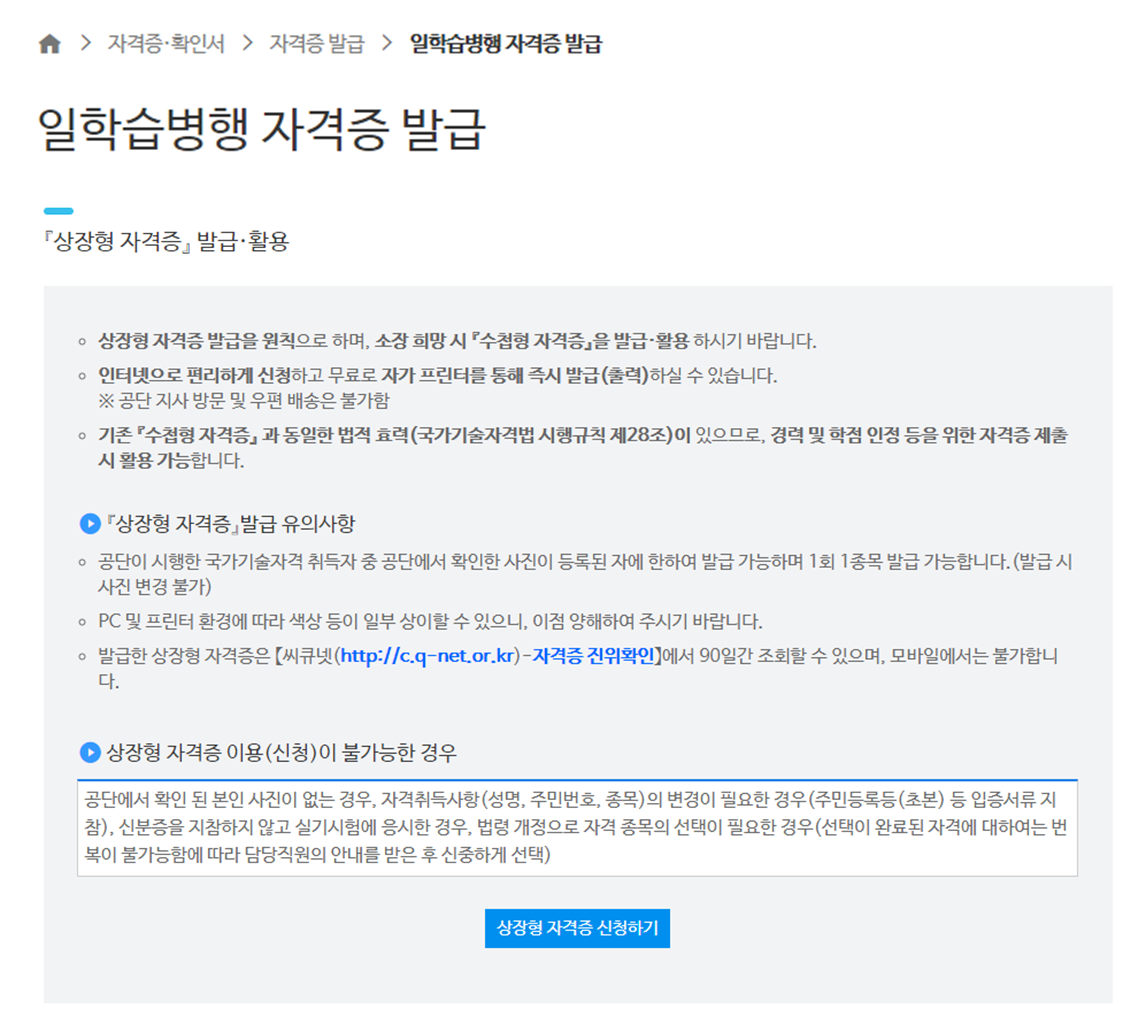Click line starting 기존 『수첩형 자격증』과 동일한 법적 효력
This screenshot has width=1146, height=1032.
(583, 448)
